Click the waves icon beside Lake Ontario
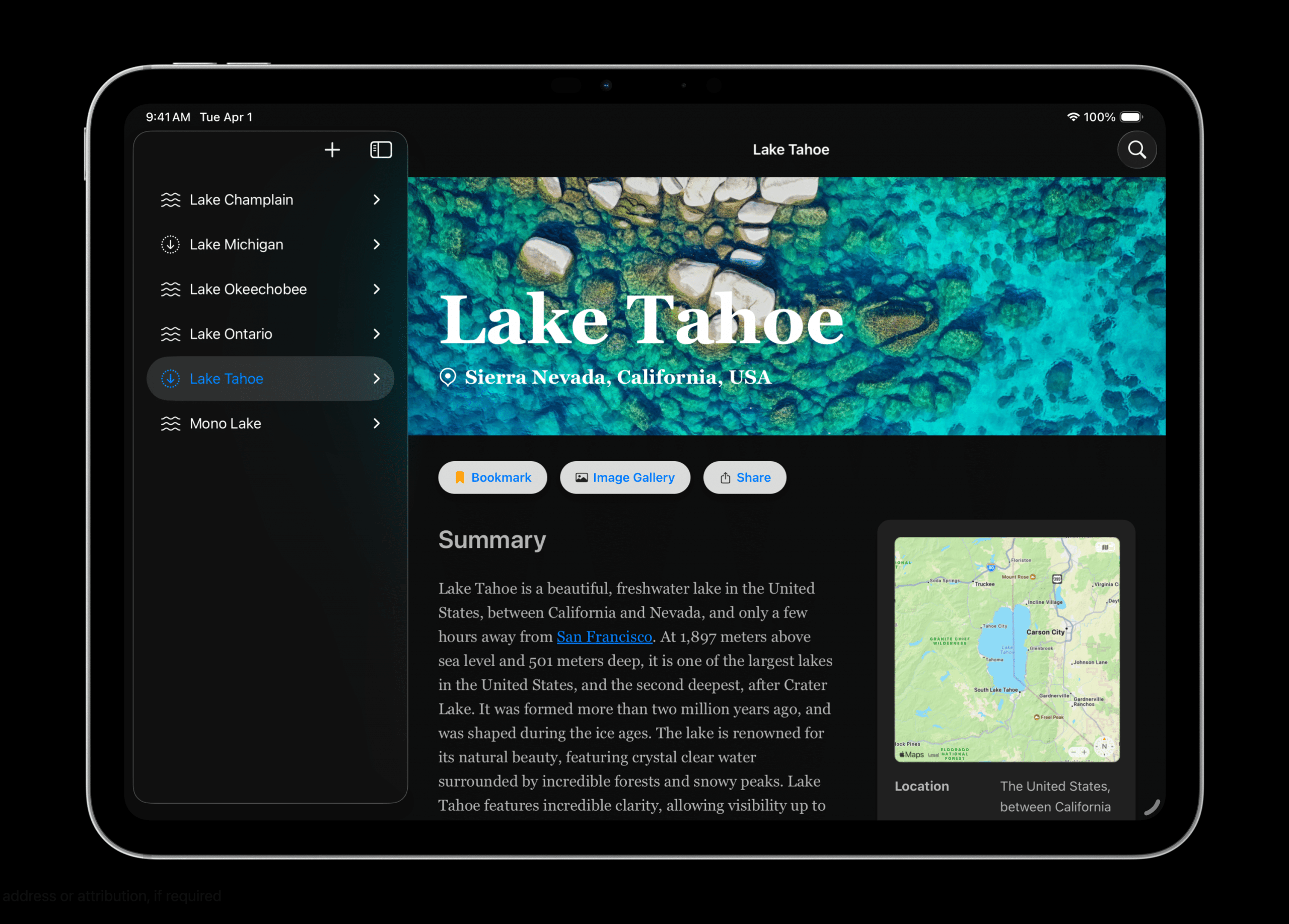Viewport: 1289px width, 924px height. click(x=171, y=334)
